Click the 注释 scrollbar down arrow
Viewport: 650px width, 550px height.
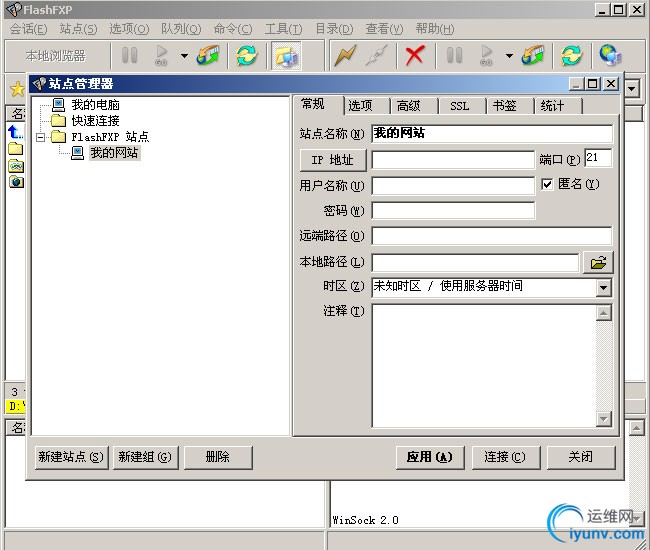pyautogui.click(x=604, y=419)
